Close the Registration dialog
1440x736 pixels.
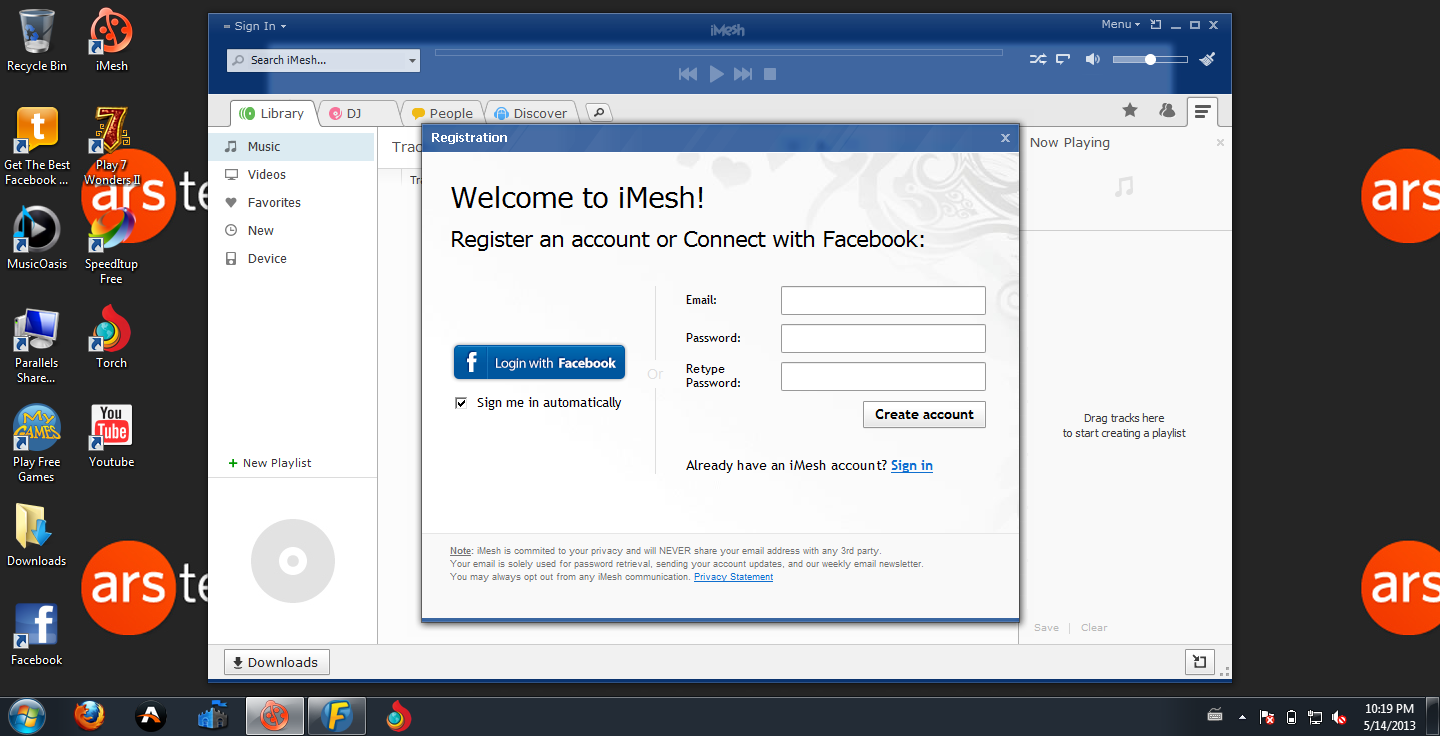1005,138
